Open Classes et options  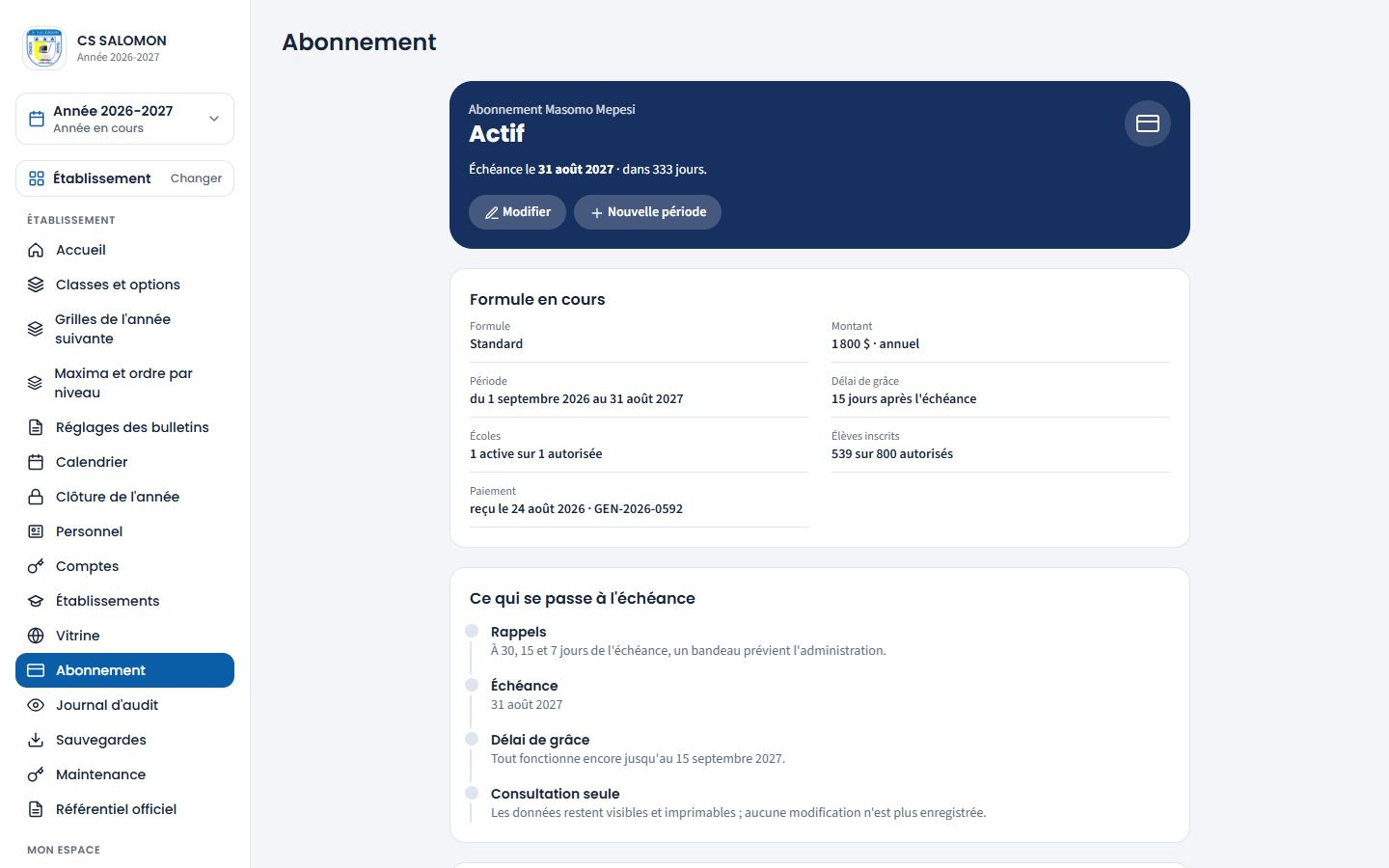[124, 285]
